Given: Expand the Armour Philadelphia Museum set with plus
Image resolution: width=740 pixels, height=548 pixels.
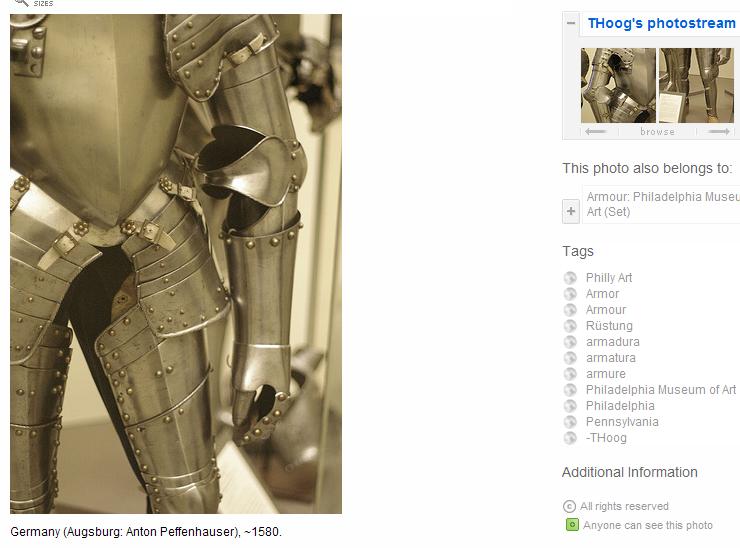Looking at the screenshot, I should click(x=571, y=211).
